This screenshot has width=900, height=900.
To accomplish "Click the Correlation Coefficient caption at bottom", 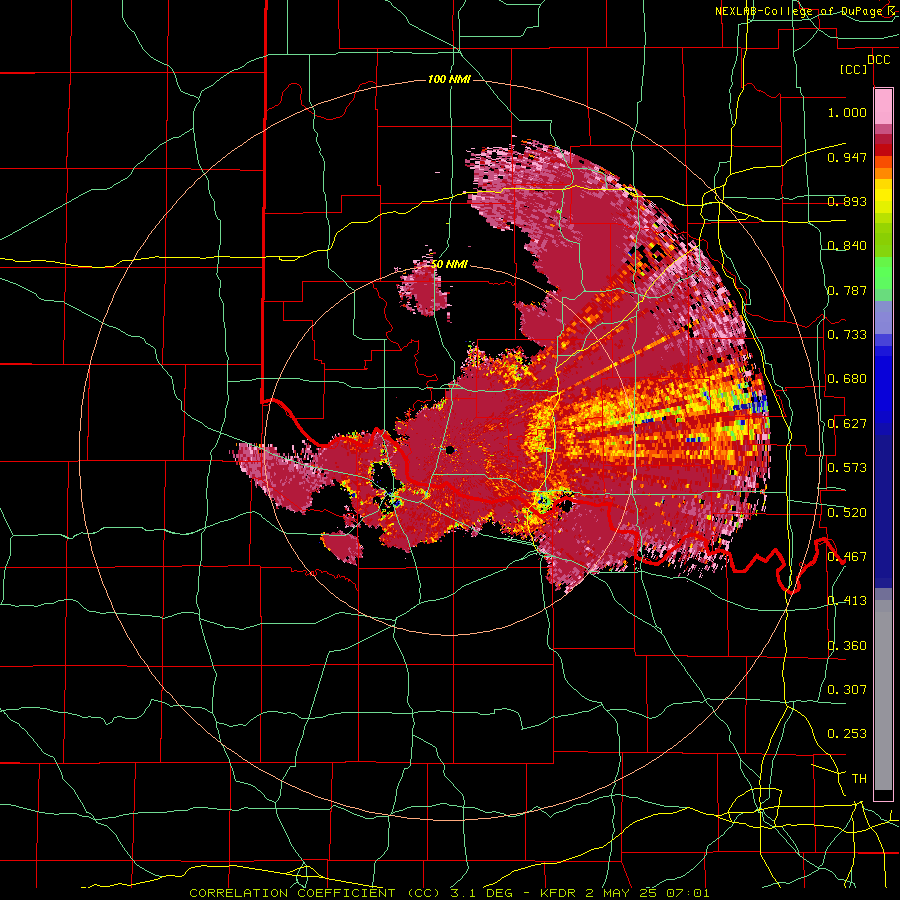I will click(x=449, y=893).
